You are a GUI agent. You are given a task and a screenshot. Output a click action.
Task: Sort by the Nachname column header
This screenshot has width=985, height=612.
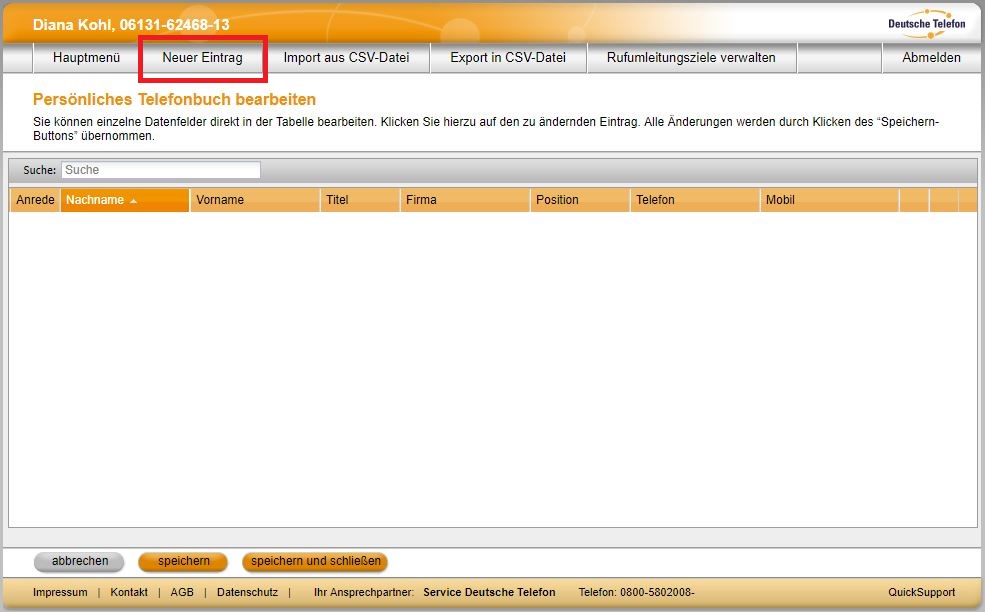point(125,200)
